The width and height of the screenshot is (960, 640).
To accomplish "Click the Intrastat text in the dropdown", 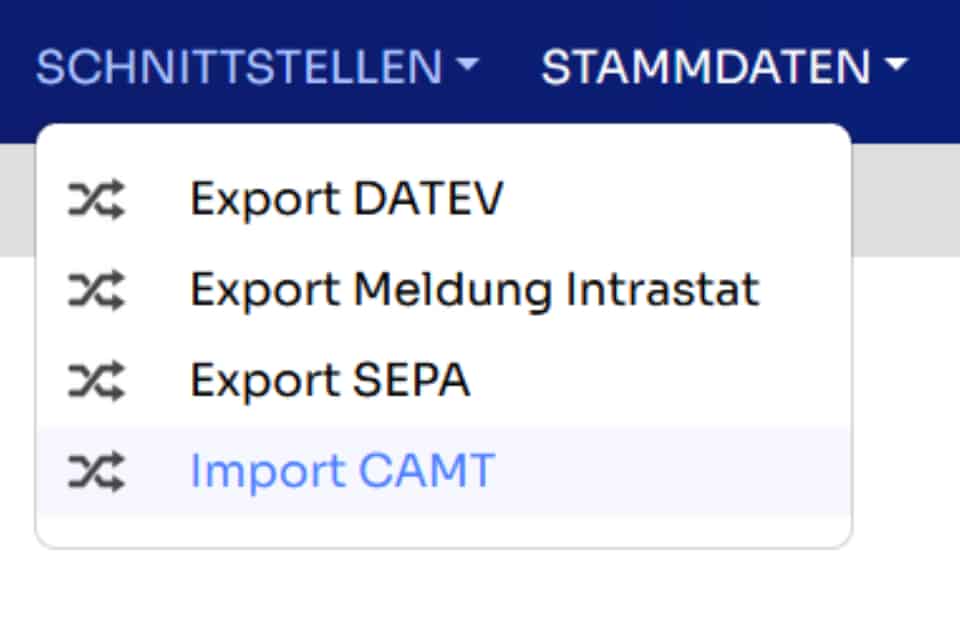I will (662, 289).
